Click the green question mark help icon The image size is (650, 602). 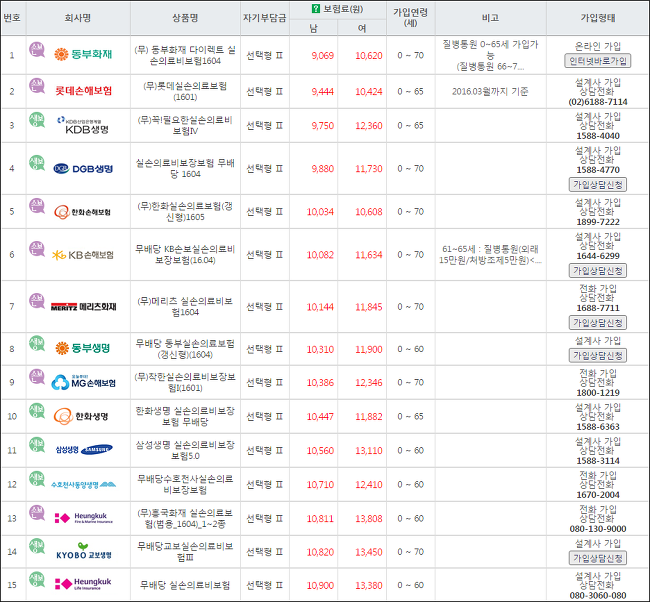pyautogui.click(x=316, y=9)
